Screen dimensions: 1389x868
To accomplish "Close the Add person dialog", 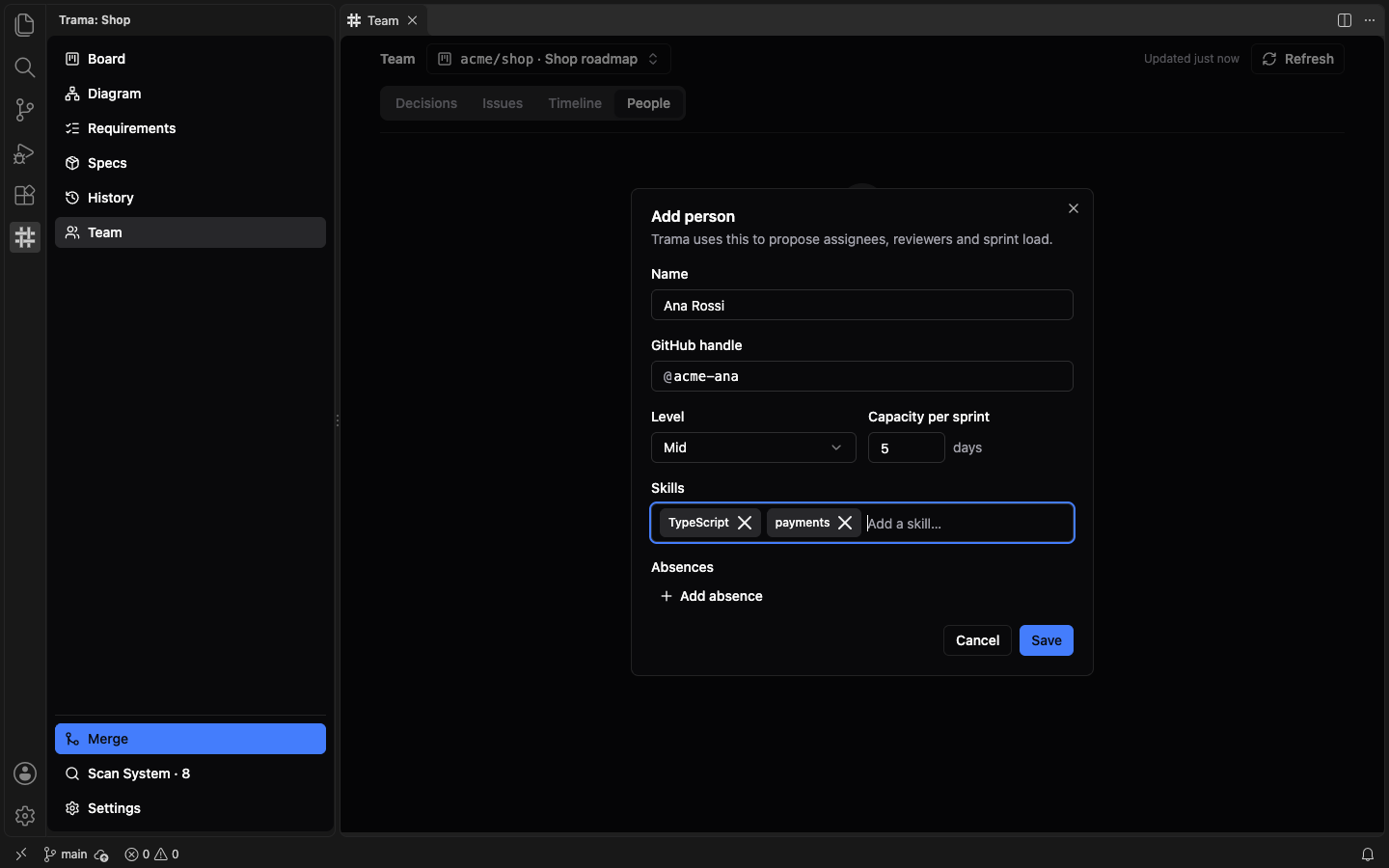I will [1074, 208].
